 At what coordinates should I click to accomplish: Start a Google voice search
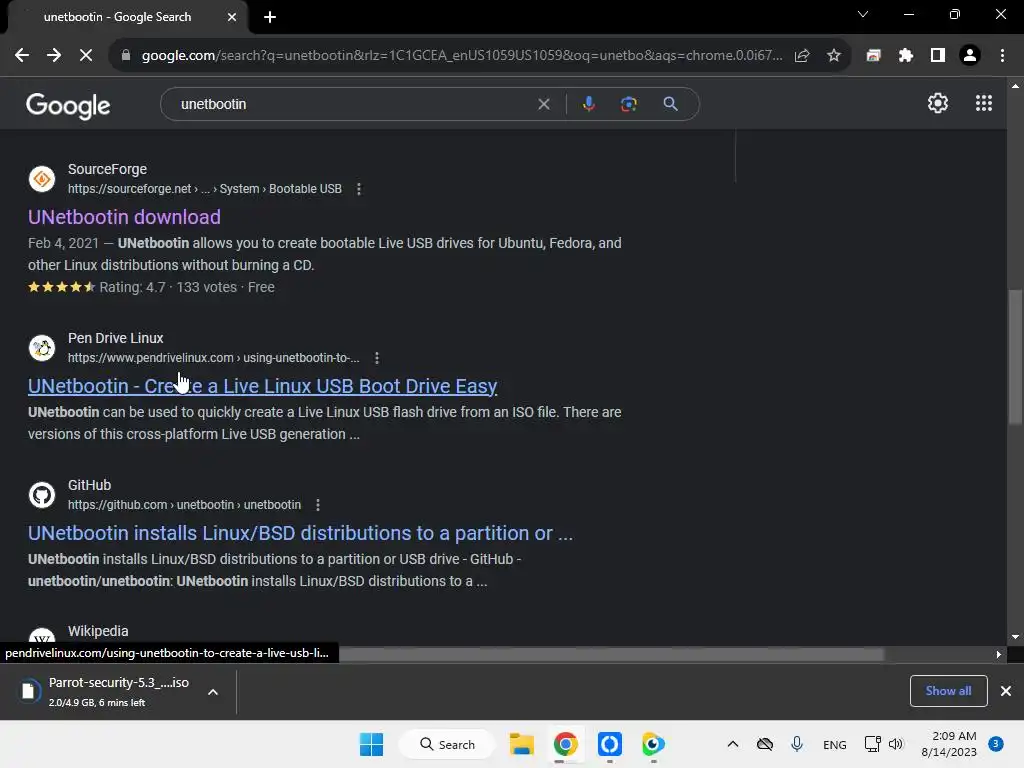(x=588, y=104)
